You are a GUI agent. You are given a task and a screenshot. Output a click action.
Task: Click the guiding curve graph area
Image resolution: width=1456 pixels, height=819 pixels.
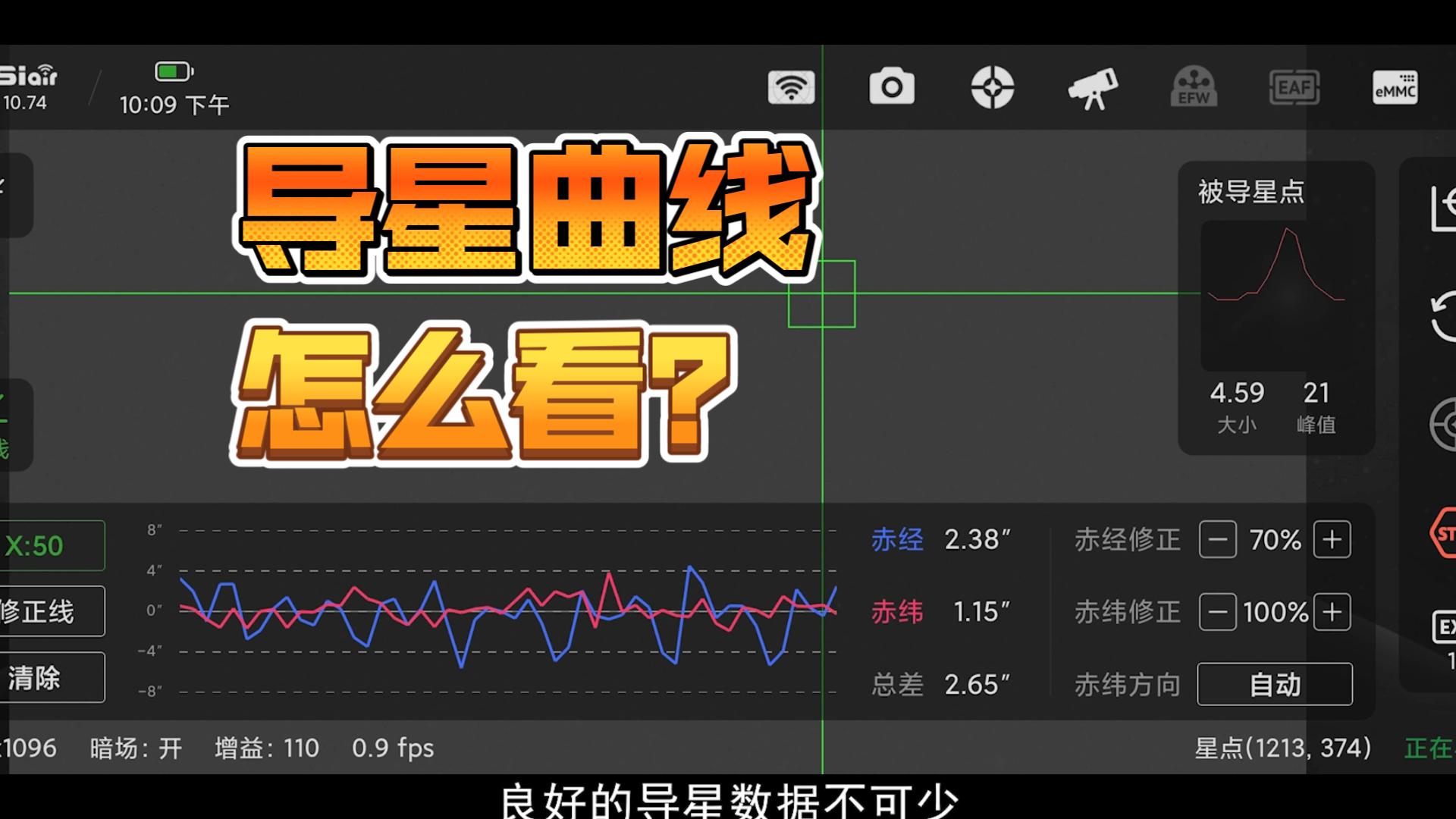click(x=508, y=610)
